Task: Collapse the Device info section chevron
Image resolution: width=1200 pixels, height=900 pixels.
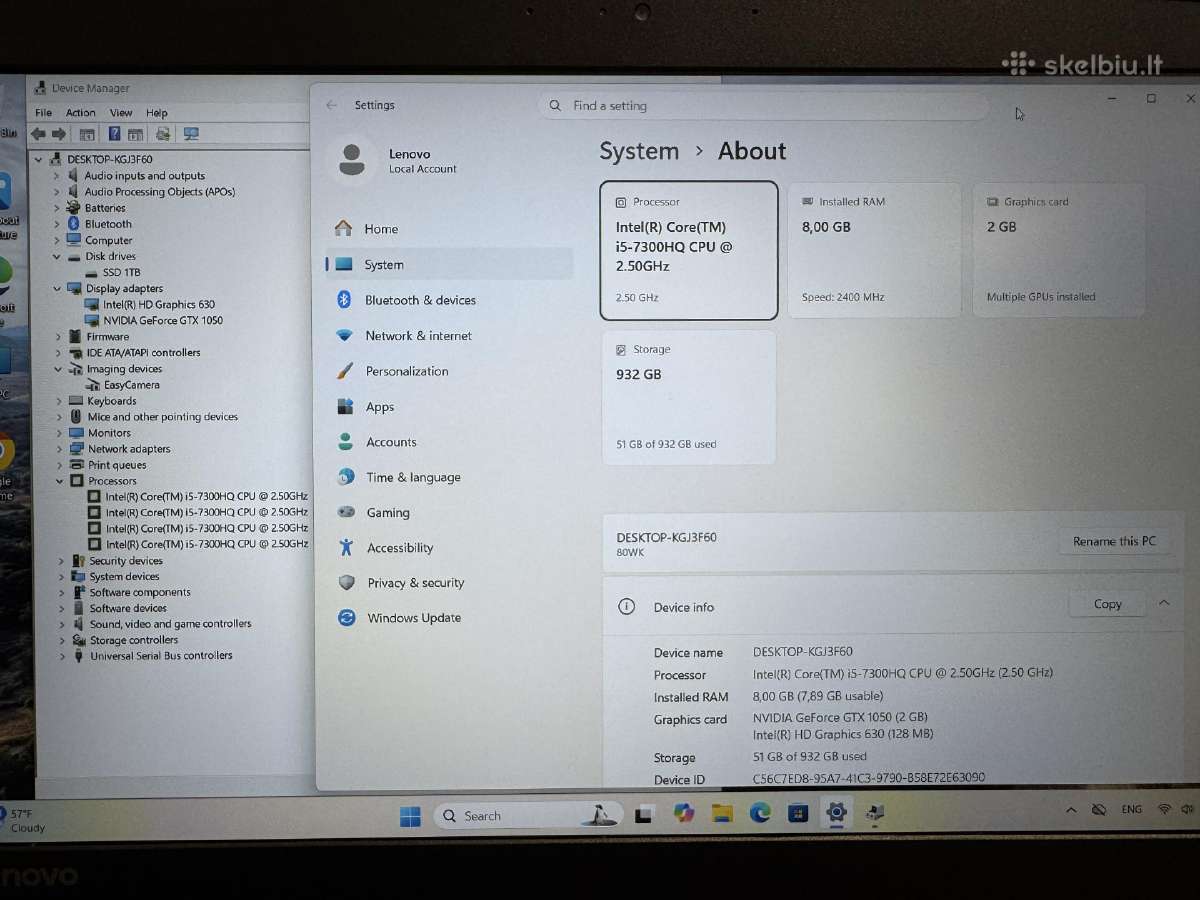Action: (x=1164, y=604)
